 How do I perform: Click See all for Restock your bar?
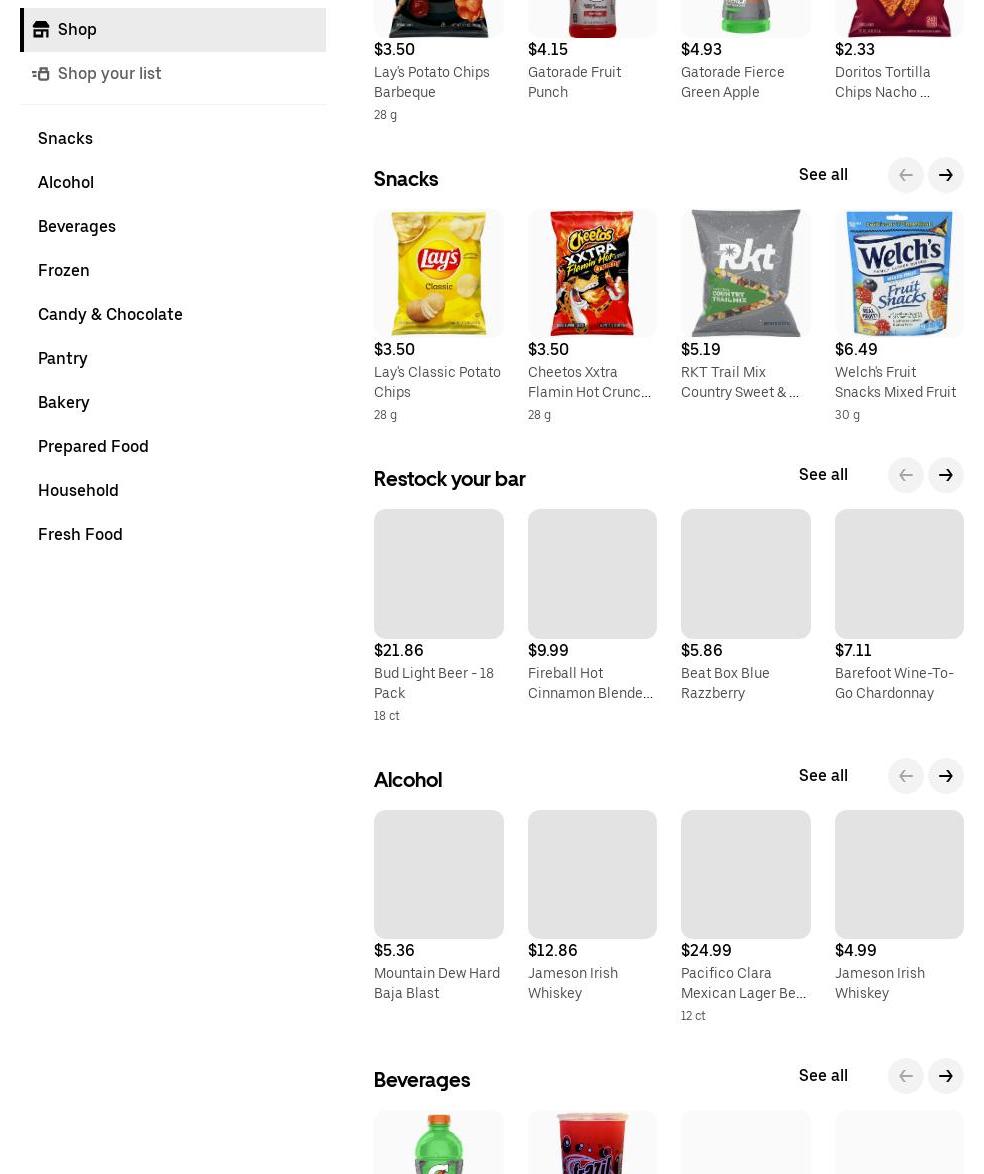823,475
